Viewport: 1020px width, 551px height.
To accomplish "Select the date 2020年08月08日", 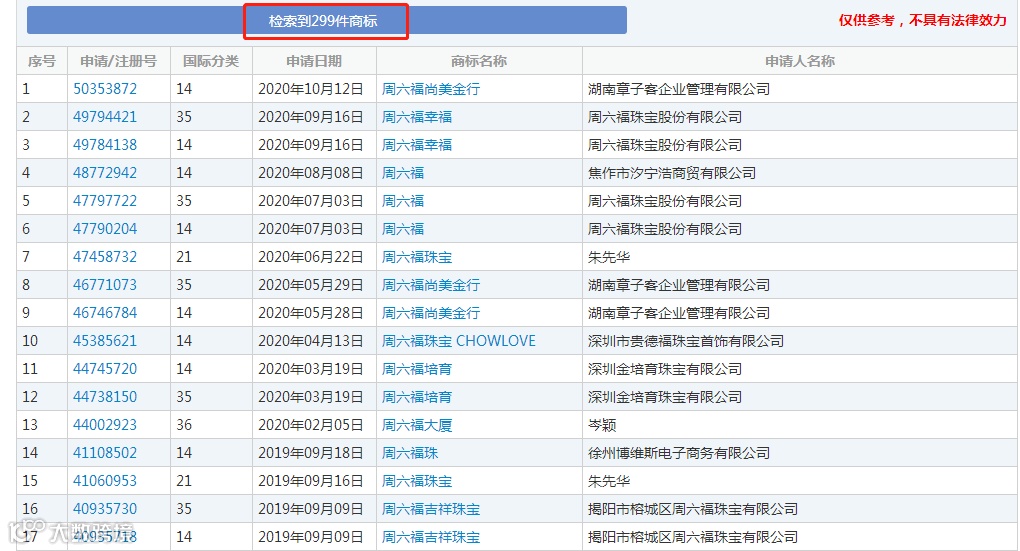I will click(x=310, y=172).
